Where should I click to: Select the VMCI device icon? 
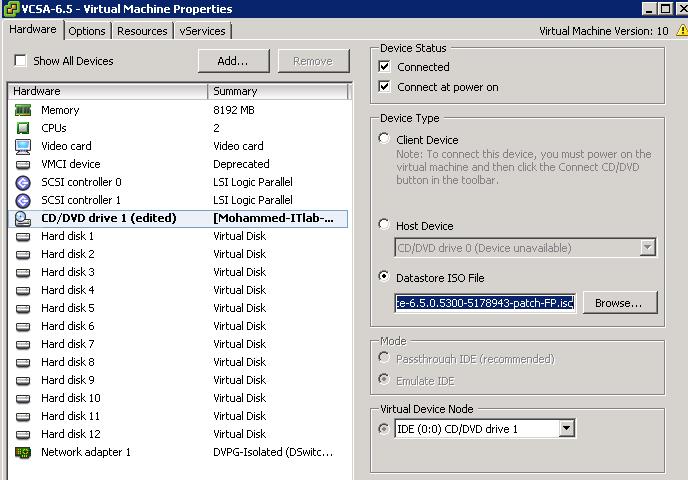23,164
